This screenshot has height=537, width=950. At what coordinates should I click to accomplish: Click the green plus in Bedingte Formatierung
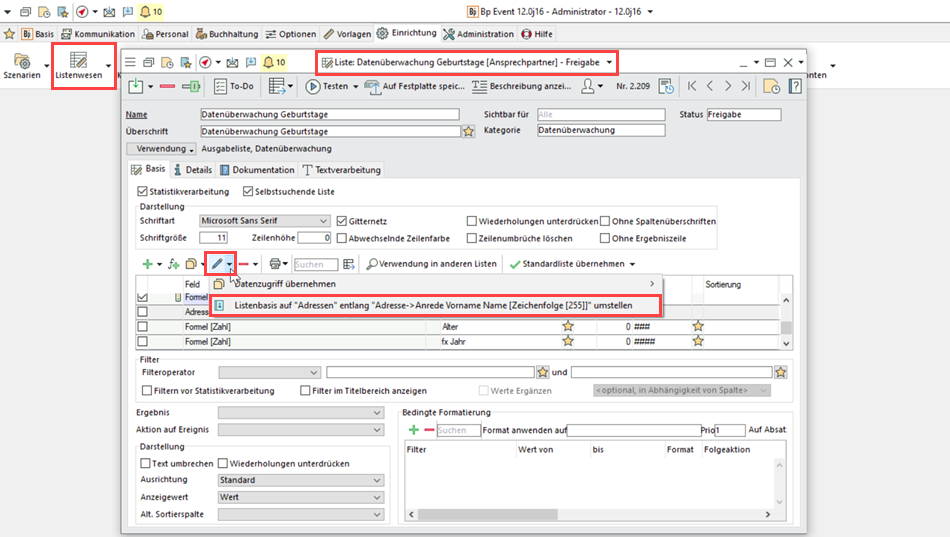coord(414,430)
